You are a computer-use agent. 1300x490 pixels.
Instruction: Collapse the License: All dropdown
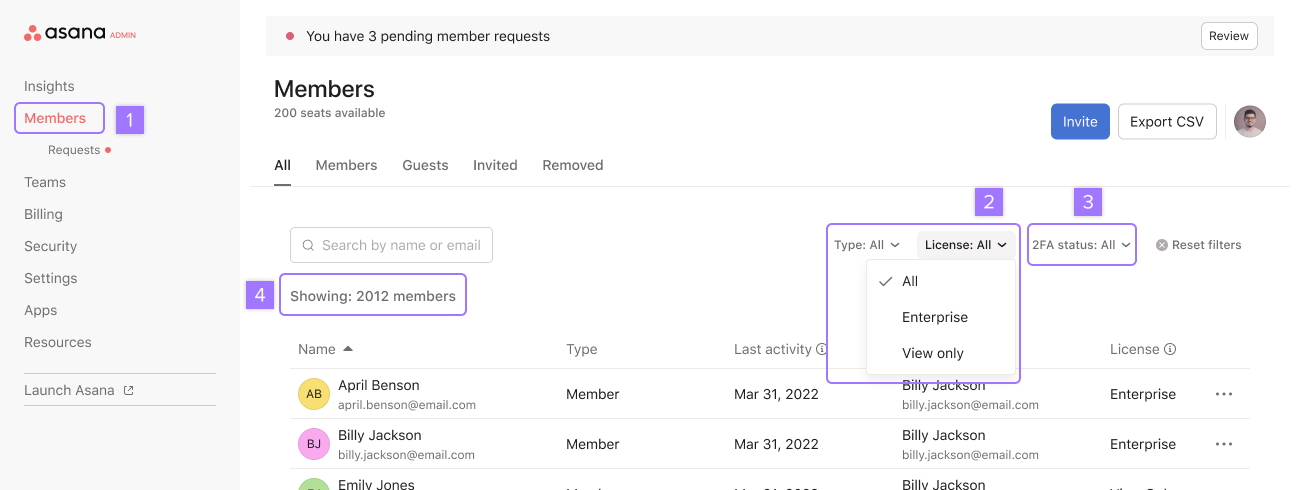[x=965, y=245]
